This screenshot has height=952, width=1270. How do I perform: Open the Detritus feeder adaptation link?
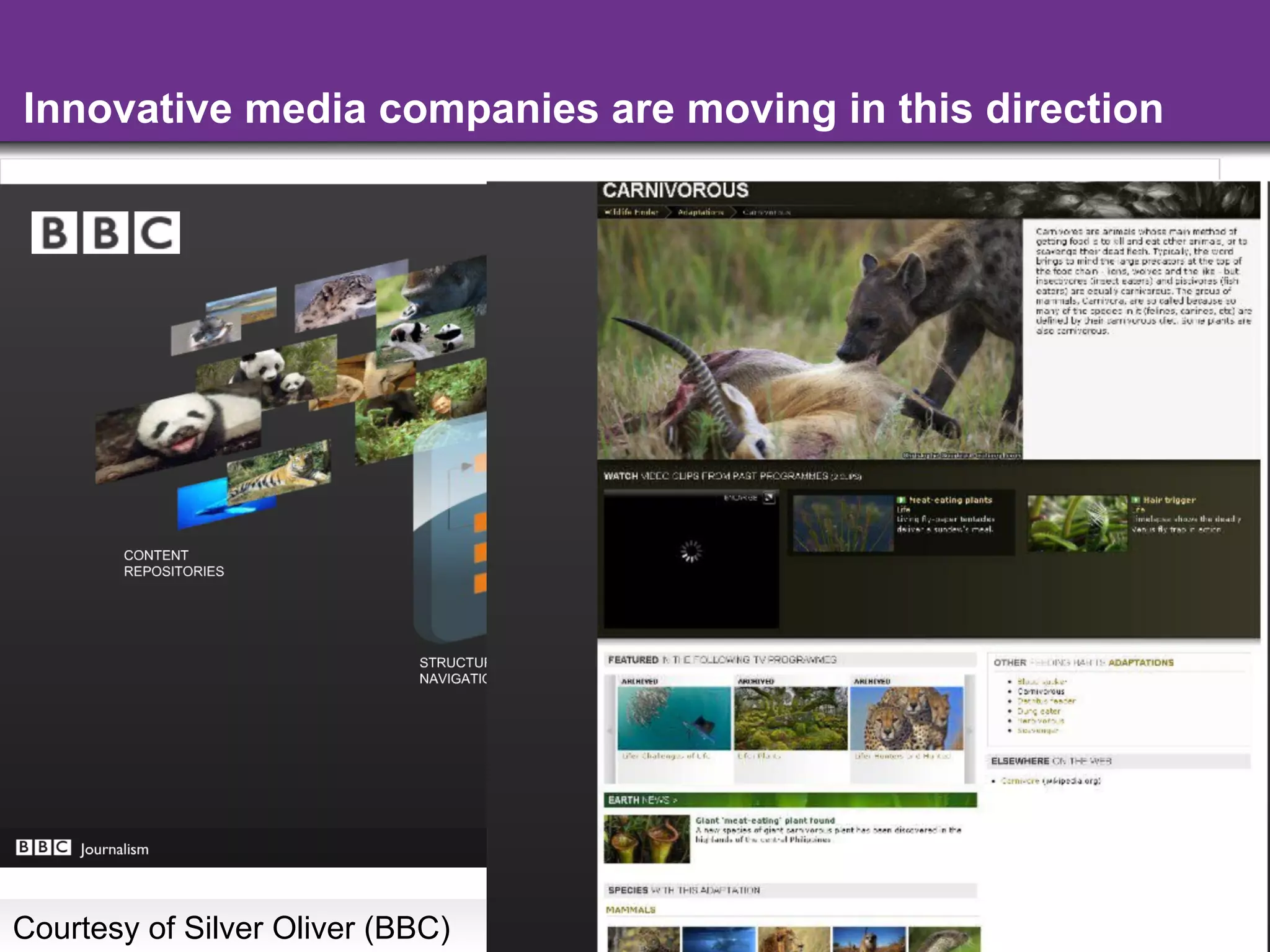tap(1046, 701)
